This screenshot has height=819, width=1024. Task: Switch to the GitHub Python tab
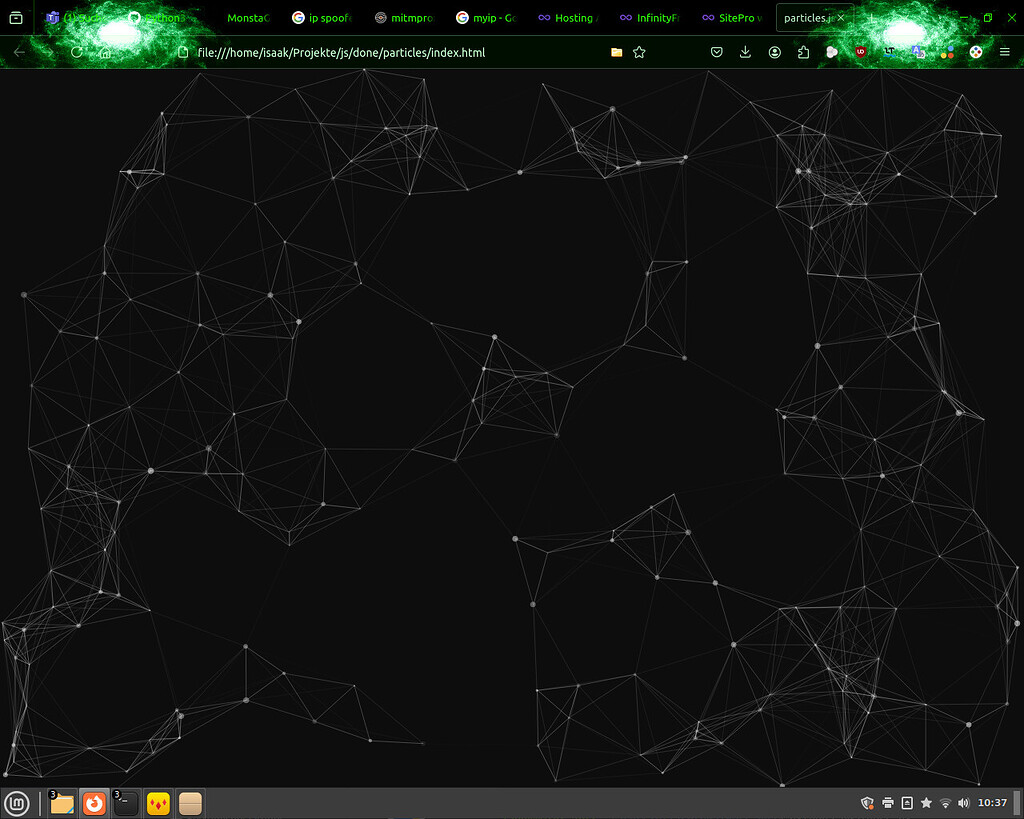click(x=157, y=18)
